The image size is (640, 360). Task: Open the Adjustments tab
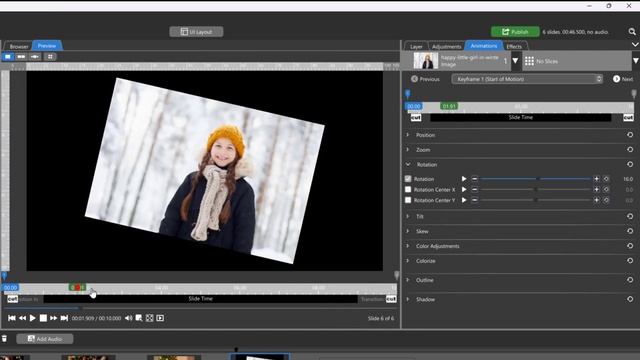446,47
